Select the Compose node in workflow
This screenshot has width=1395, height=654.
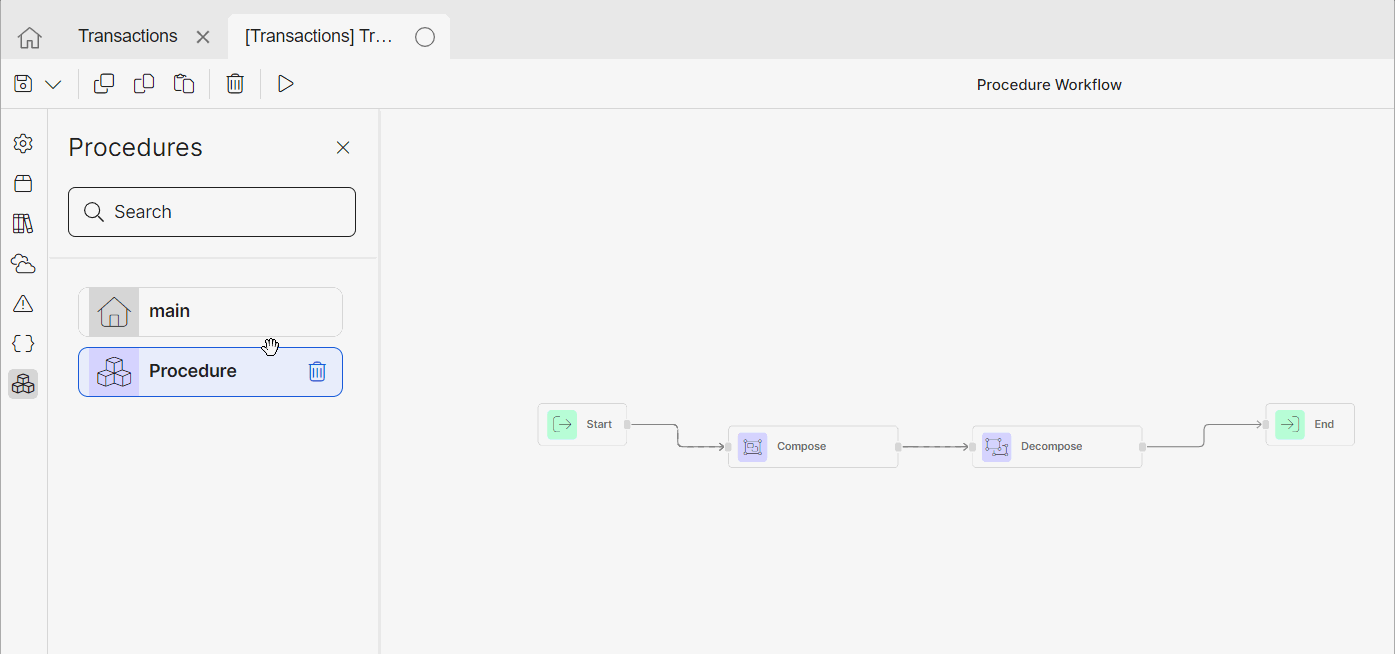[x=813, y=447]
